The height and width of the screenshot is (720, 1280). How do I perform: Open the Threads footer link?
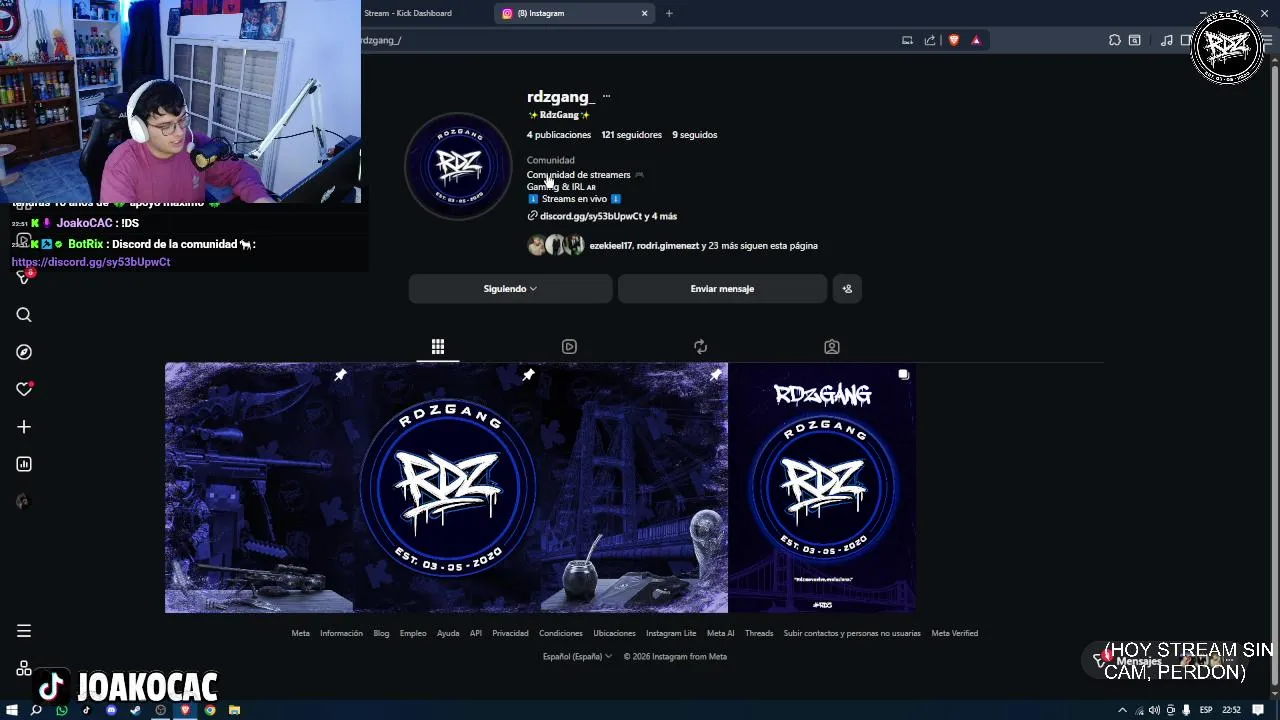coord(759,633)
